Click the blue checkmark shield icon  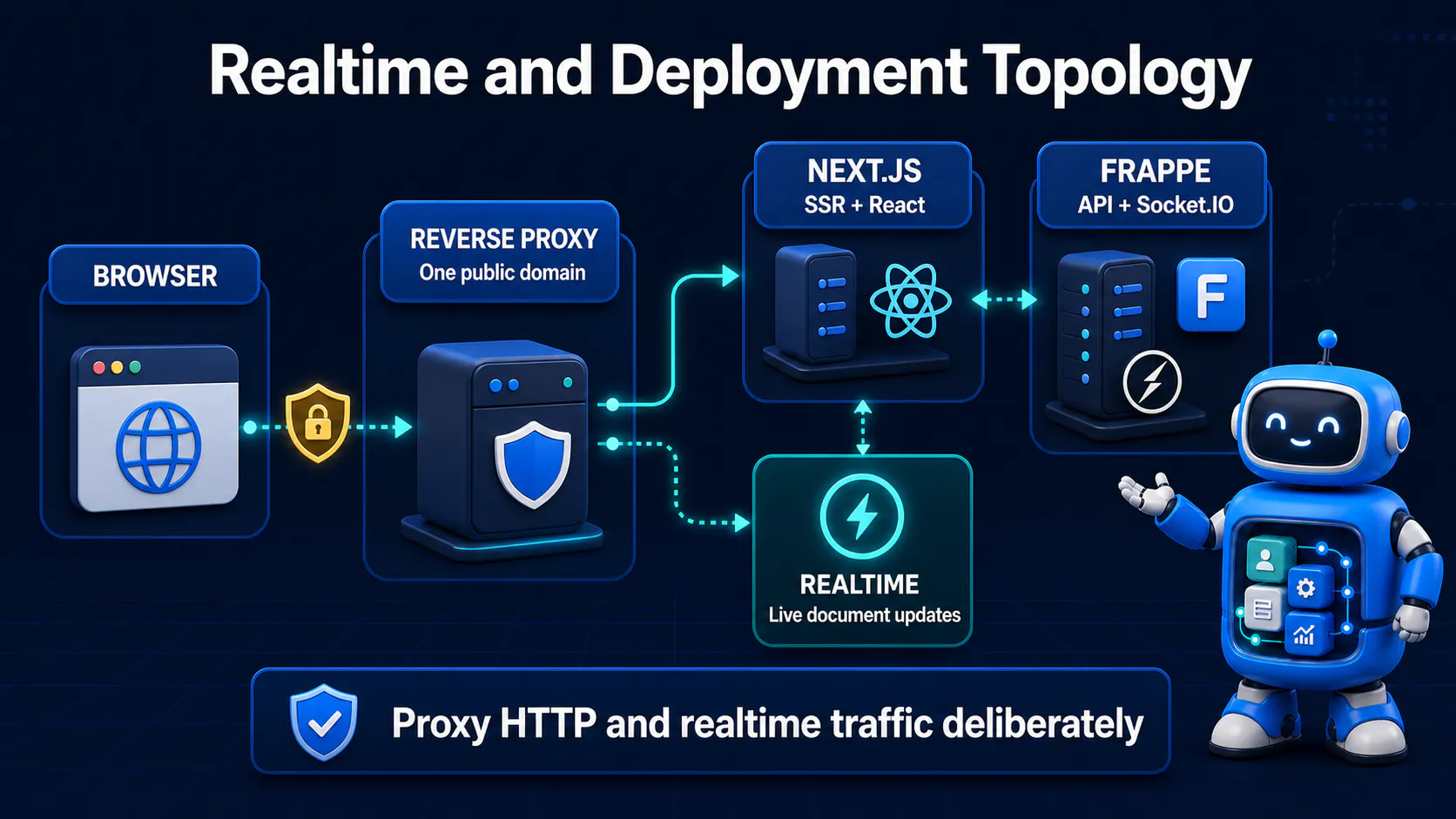click(324, 722)
